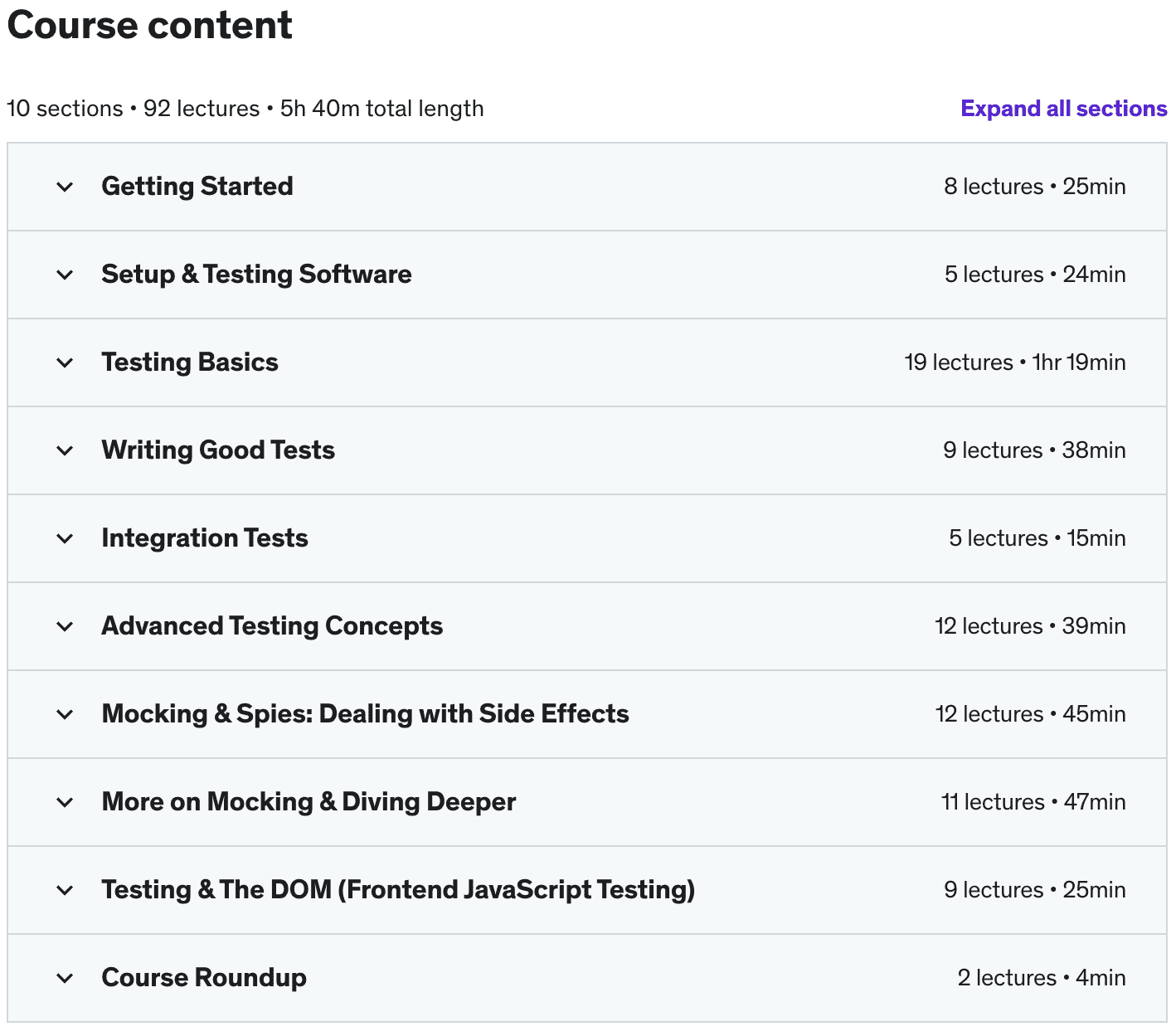
Task: Click the Advanced Testing Concepts chevron
Action: [65, 626]
